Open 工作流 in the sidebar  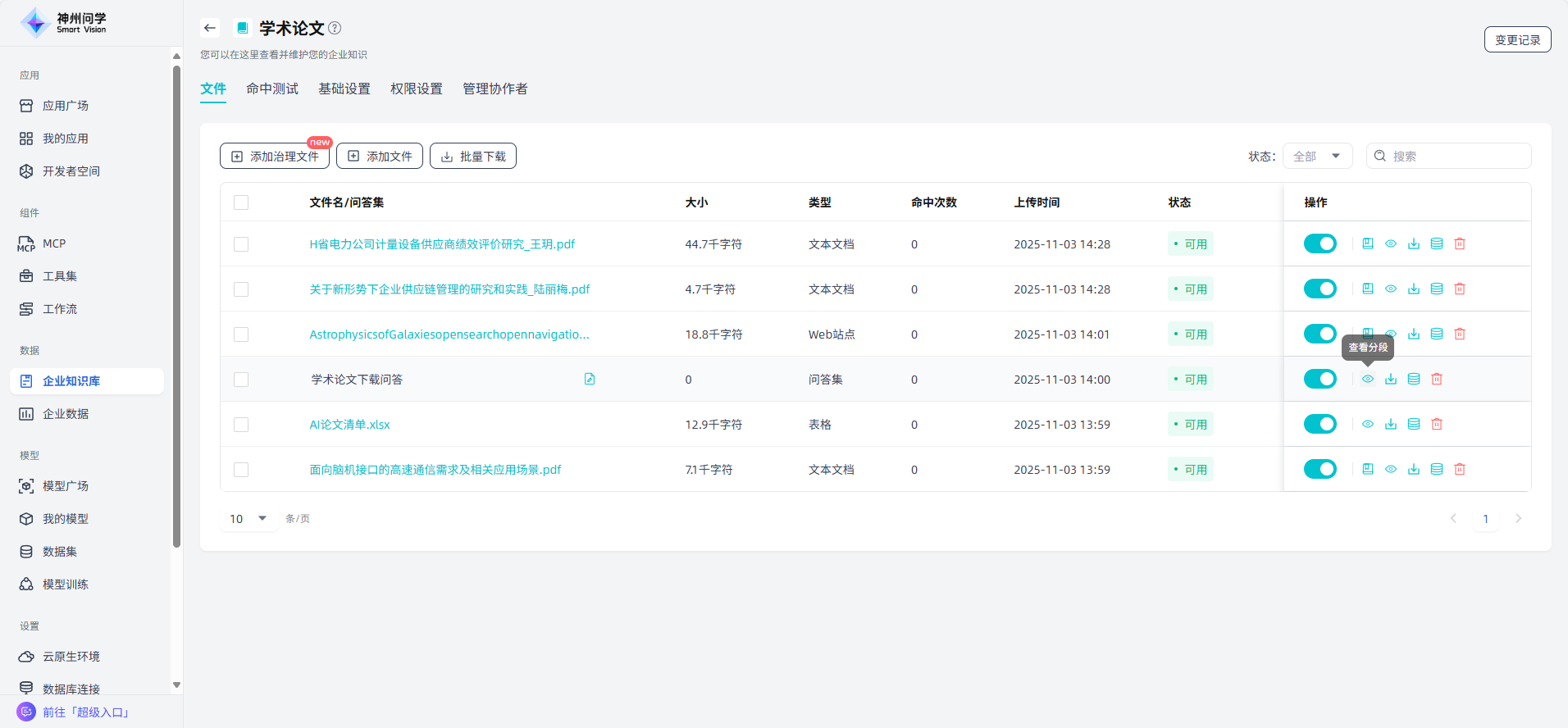pyautogui.click(x=60, y=309)
